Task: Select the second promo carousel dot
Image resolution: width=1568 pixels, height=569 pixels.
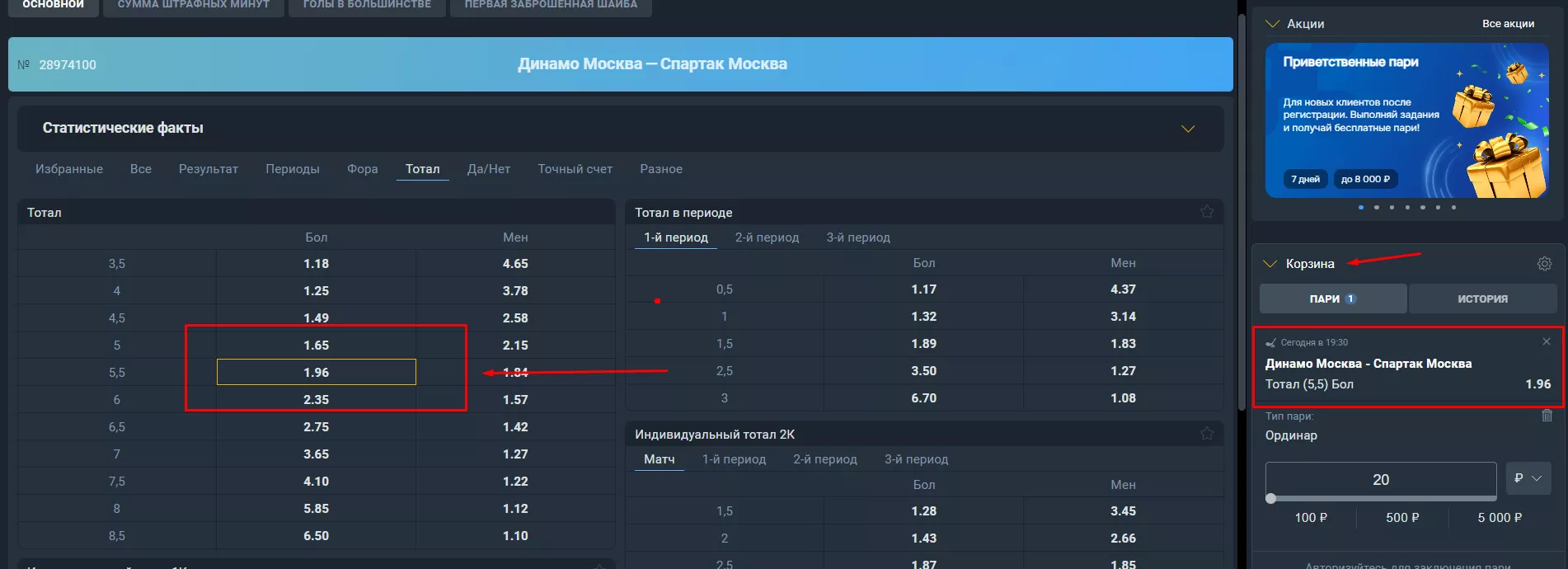Action: pos(1377,208)
